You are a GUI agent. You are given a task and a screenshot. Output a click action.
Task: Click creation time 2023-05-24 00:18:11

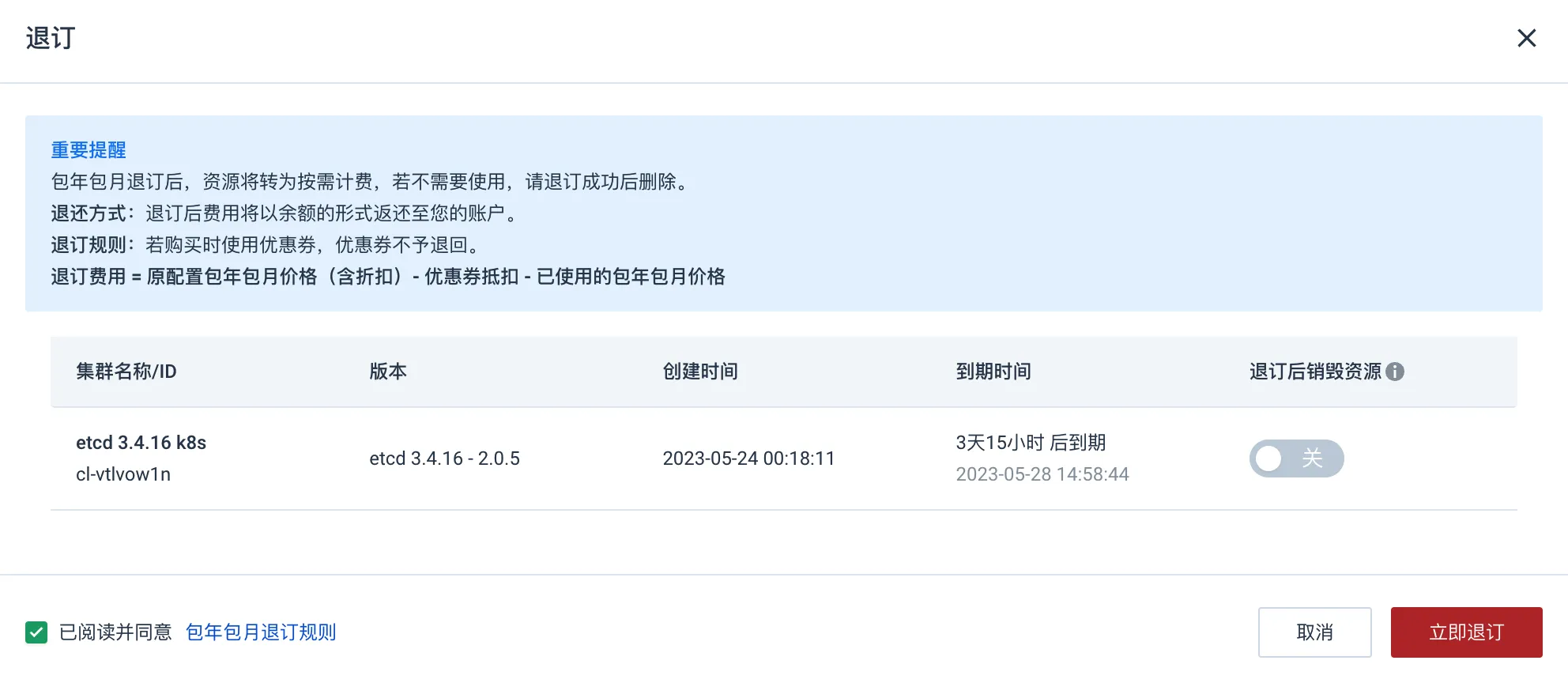pyautogui.click(x=748, y=458)
